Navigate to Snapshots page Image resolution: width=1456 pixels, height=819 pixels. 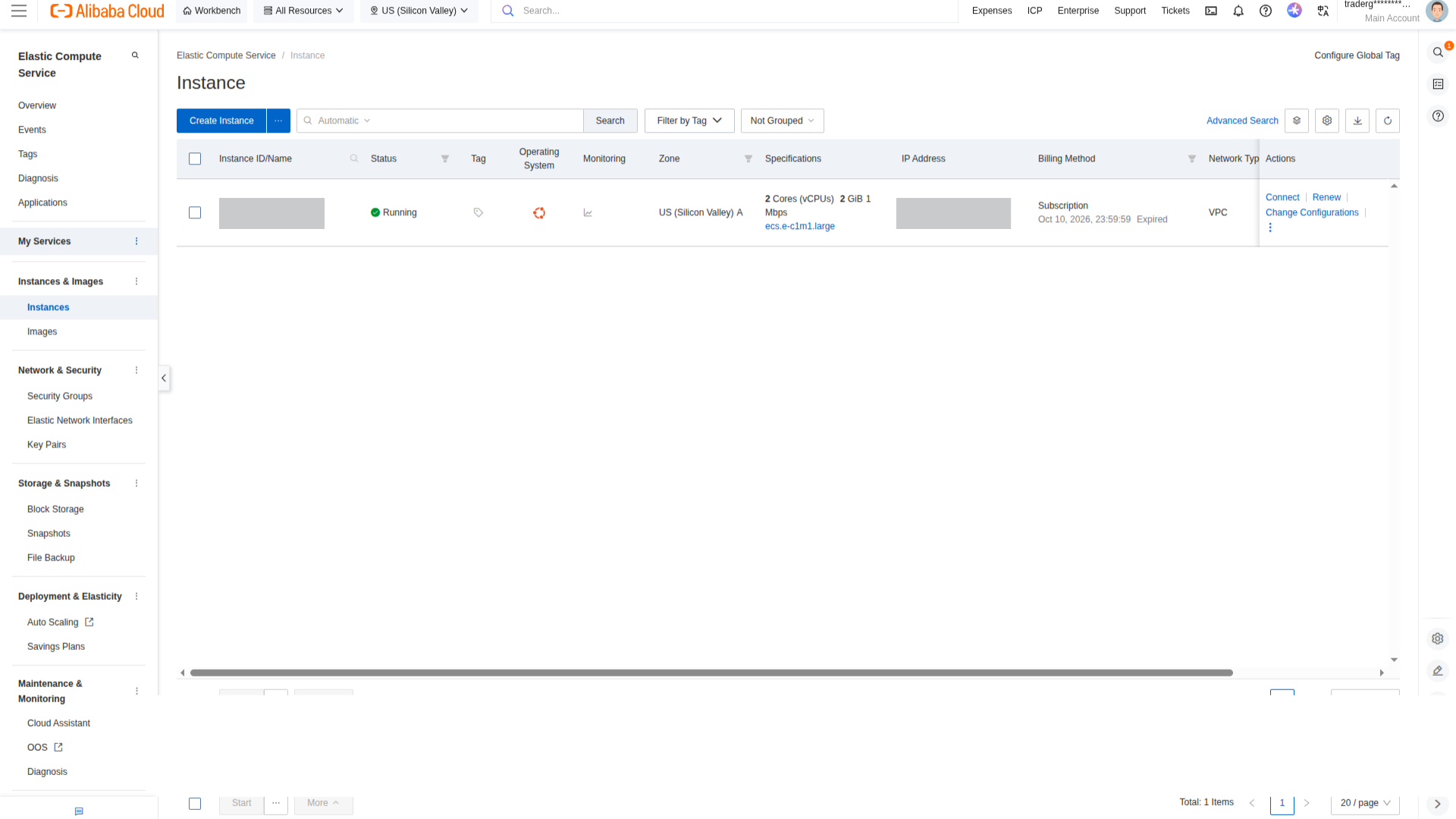pos(49,533)
